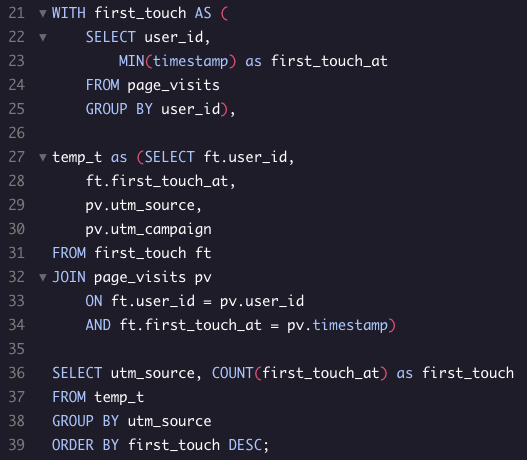Click the empty line 26
Image resolution: width=527 pixels, height=460 pixels.
269,133
